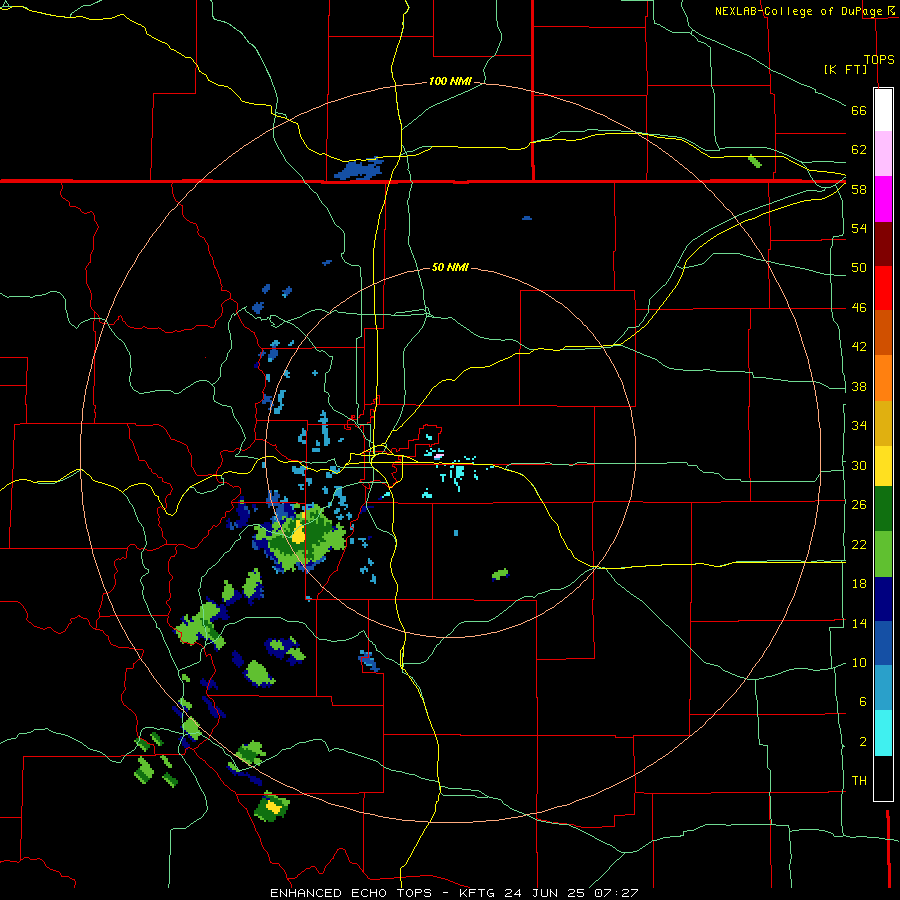The height and width of the screenshot is (900, 900).
Task: Click the dark red legend swatch
Action: pos(883,244)
